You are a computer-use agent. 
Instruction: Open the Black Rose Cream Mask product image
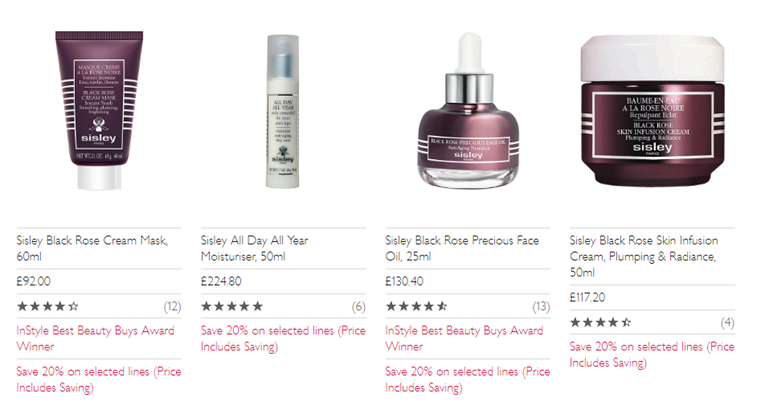[99, 111]
